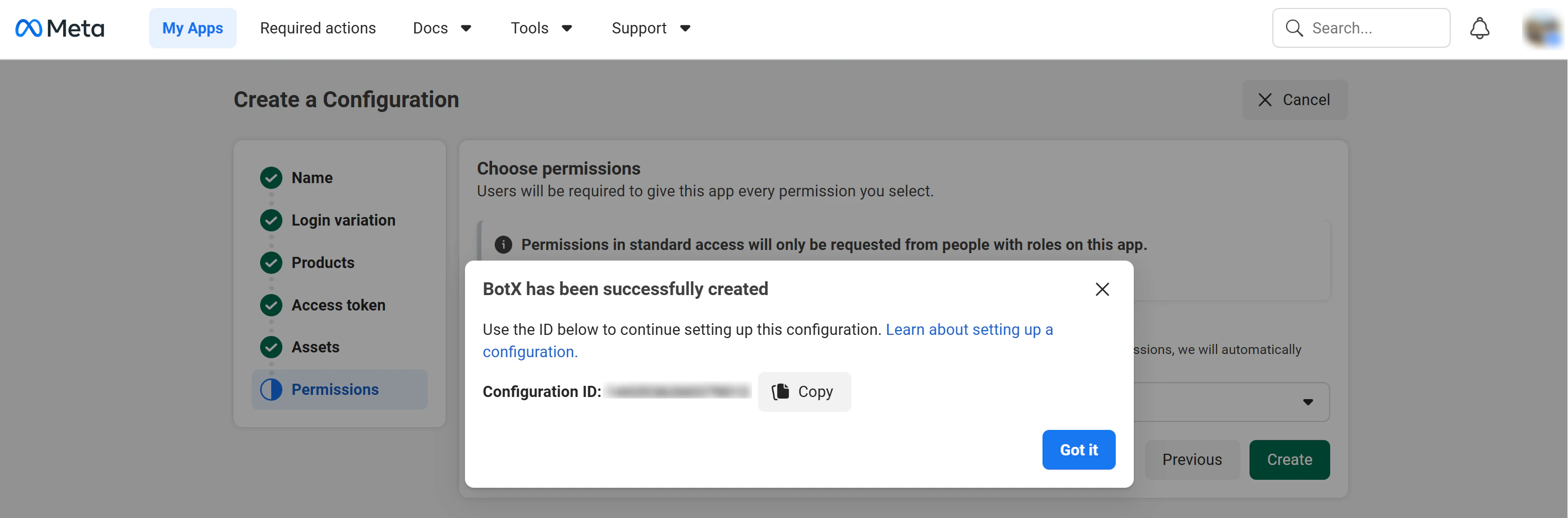Confirm with the Got it button
The image size is (1568, 518).
tap(1078, 450)
